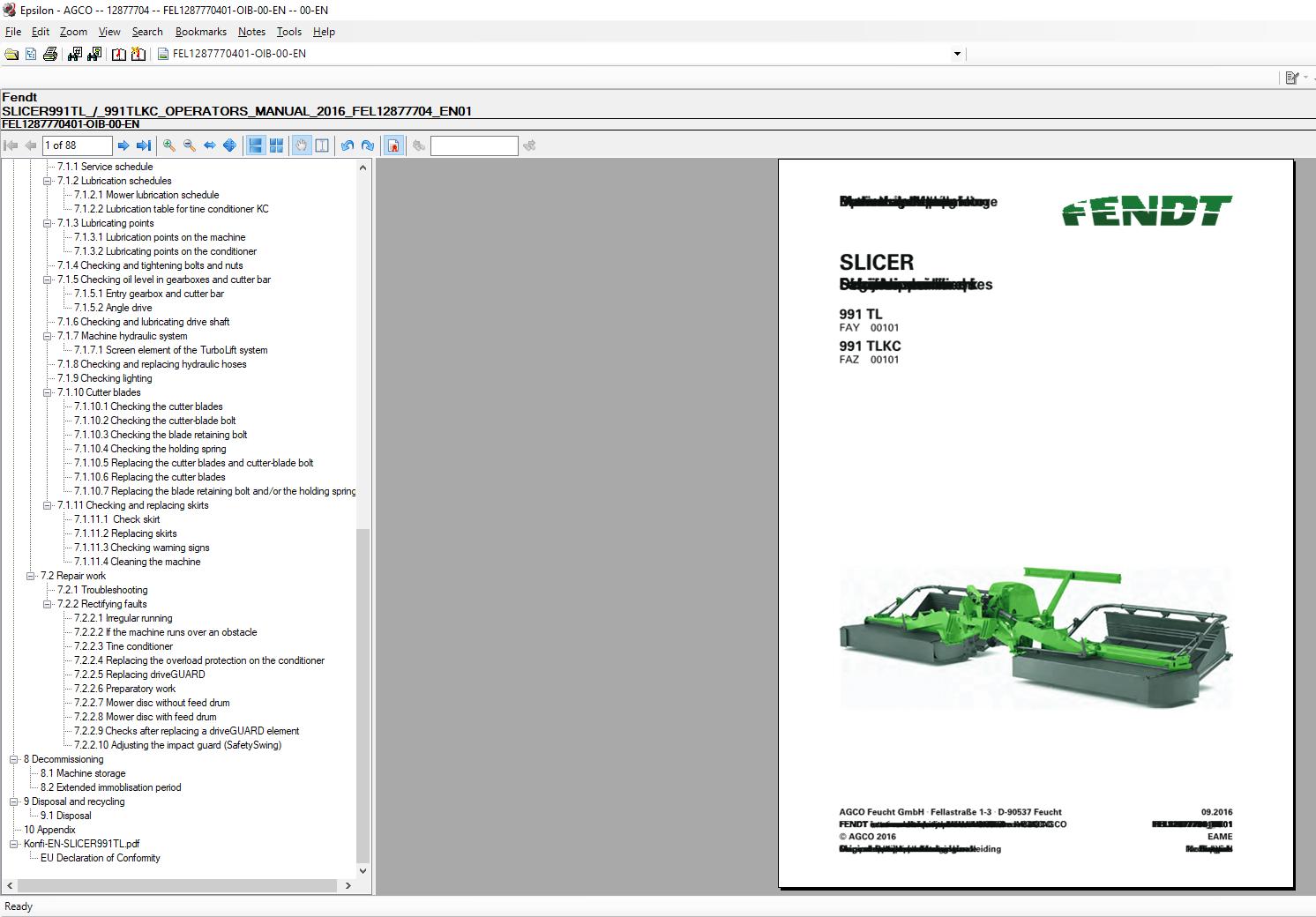Open the File menu
This screenshot has height=917, width=1316.
click(x=13, y=32)
